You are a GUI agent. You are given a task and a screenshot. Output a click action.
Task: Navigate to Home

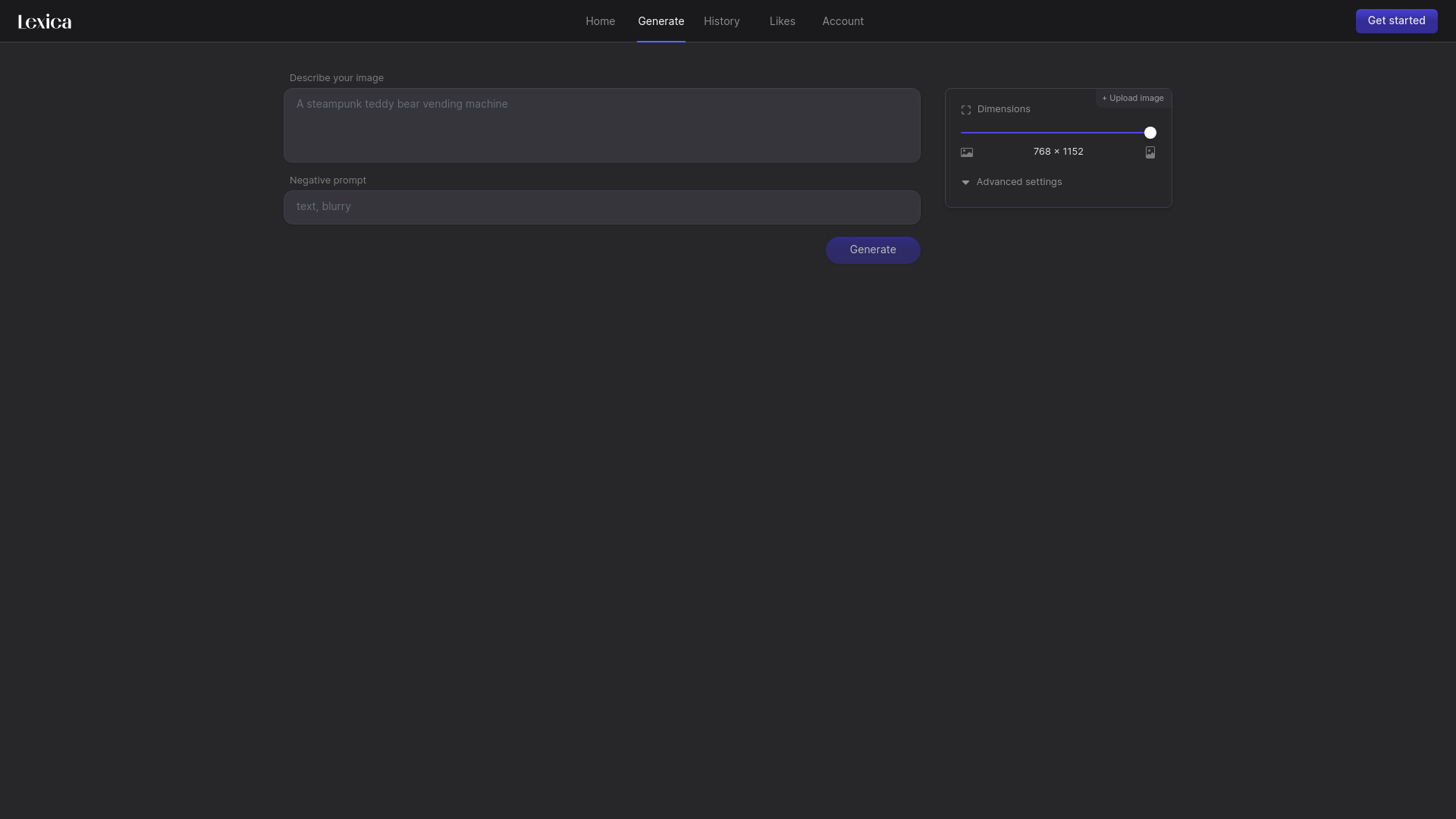pos(600,20)
